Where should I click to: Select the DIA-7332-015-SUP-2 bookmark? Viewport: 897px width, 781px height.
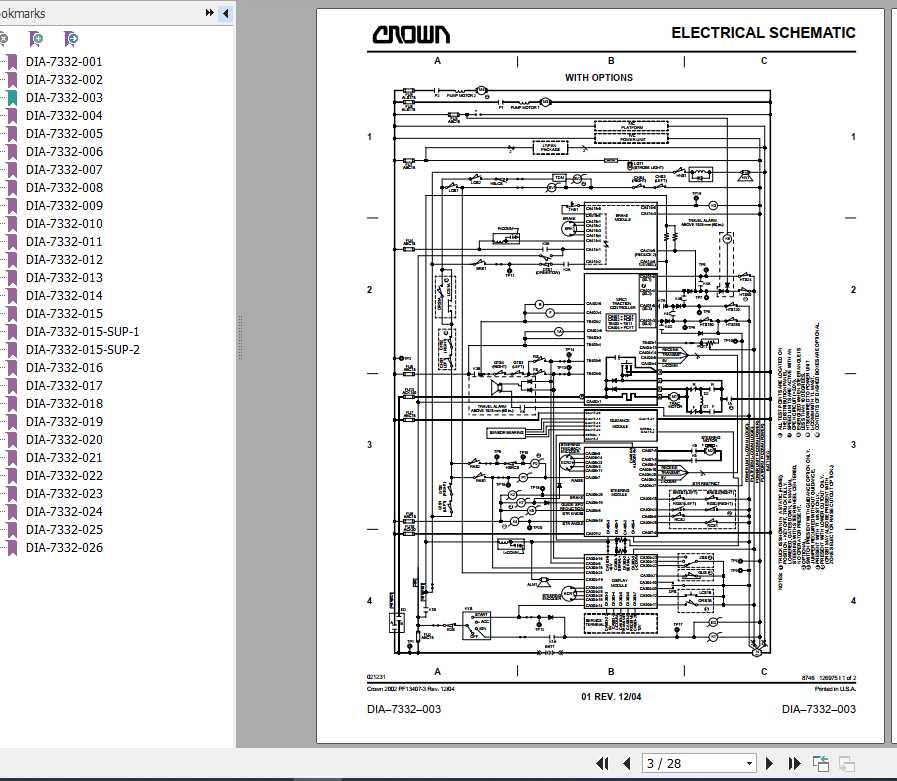click(x=82, y=349)
